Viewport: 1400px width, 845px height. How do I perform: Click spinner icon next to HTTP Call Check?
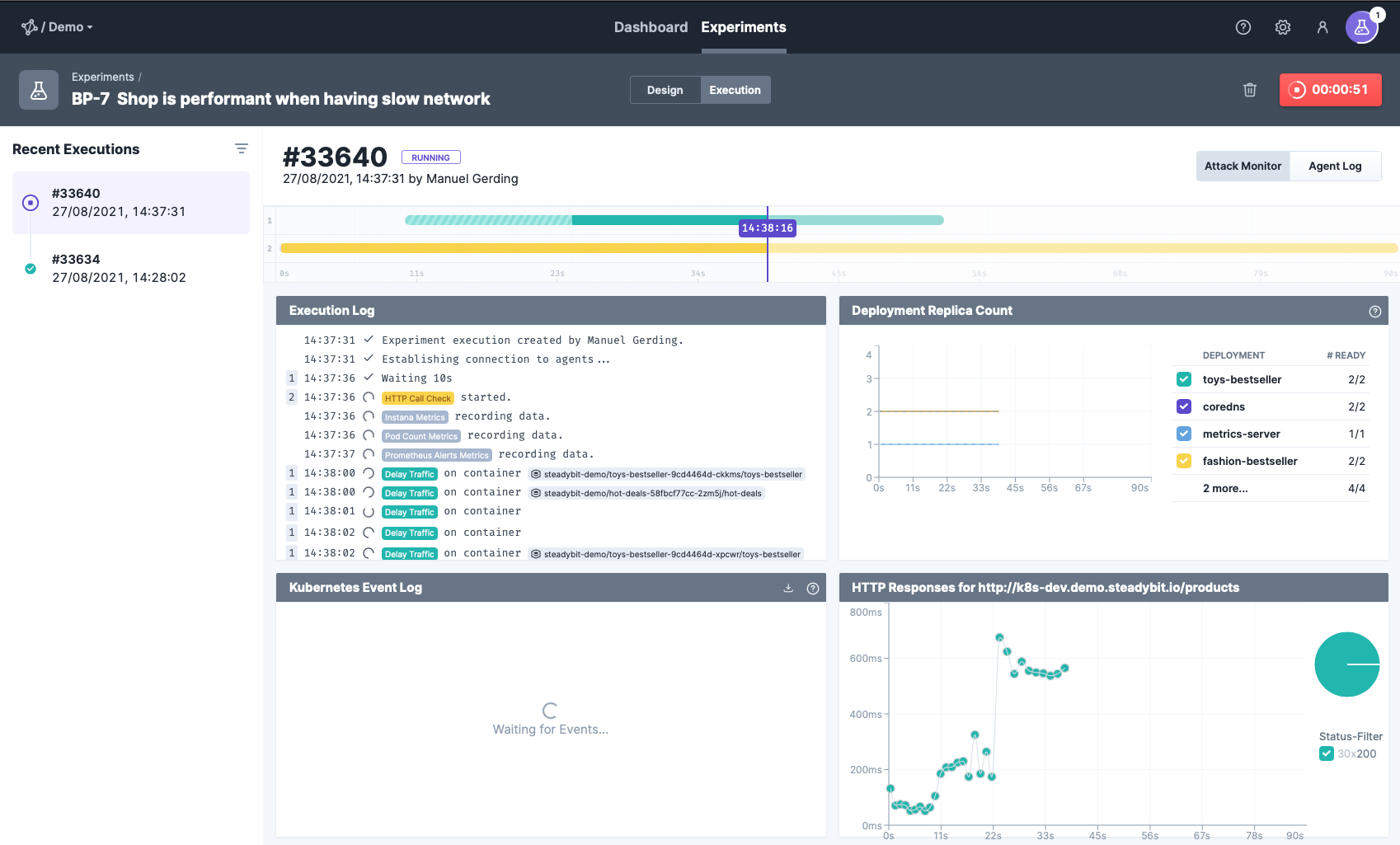tap(369, 397)
